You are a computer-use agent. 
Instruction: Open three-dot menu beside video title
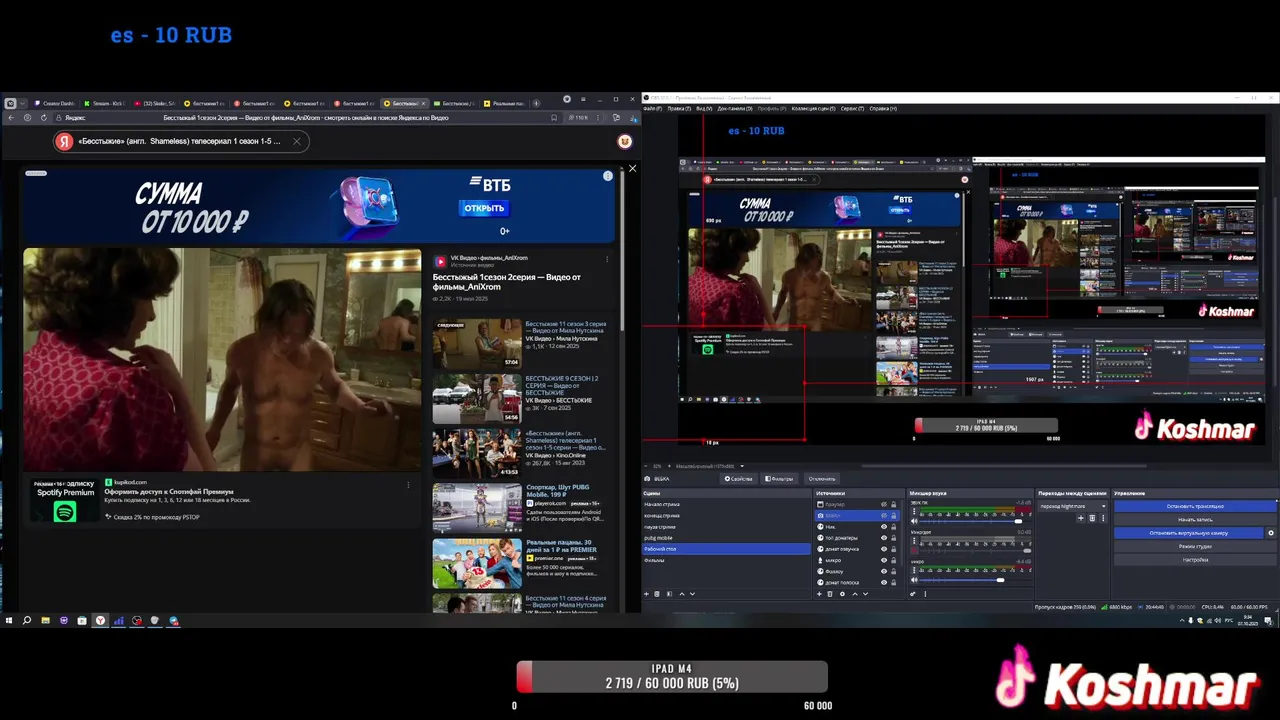point(607,258)
